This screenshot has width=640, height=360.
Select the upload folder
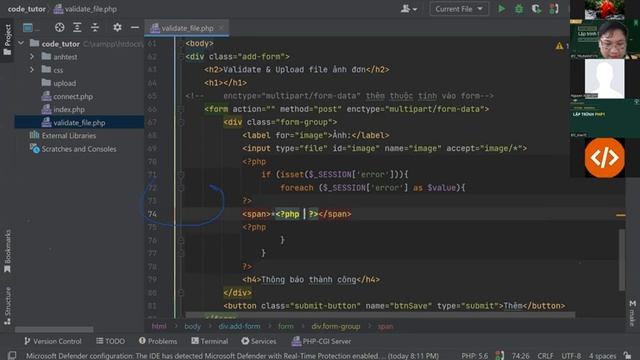tap(64, 83)
